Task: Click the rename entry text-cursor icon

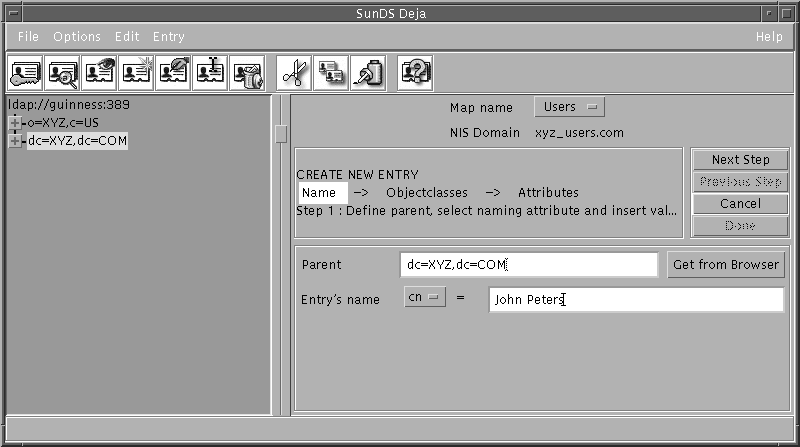Action: (210, 73)
